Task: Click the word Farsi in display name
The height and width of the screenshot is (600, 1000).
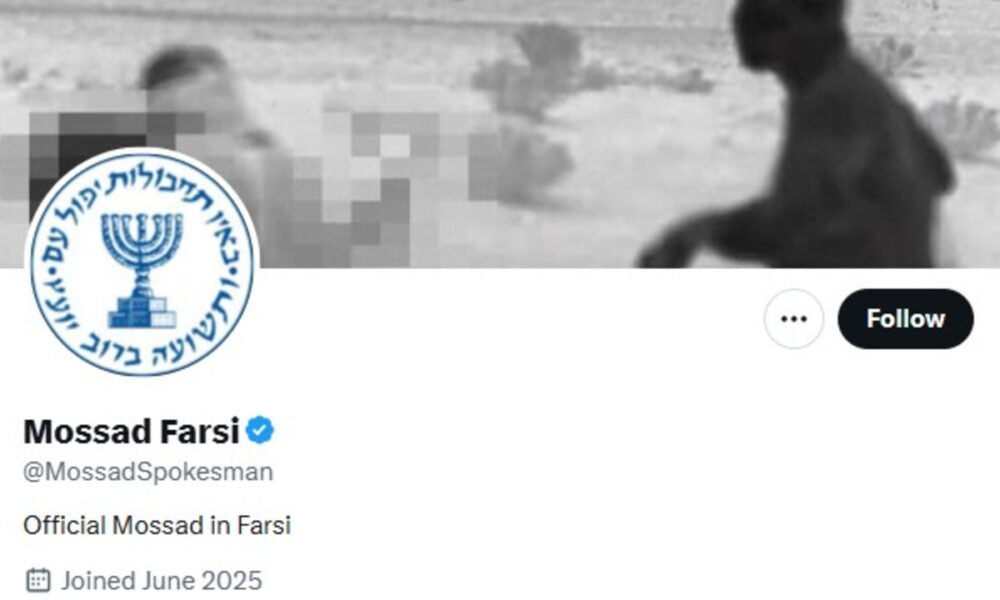Action: click(x=200, y=431)
